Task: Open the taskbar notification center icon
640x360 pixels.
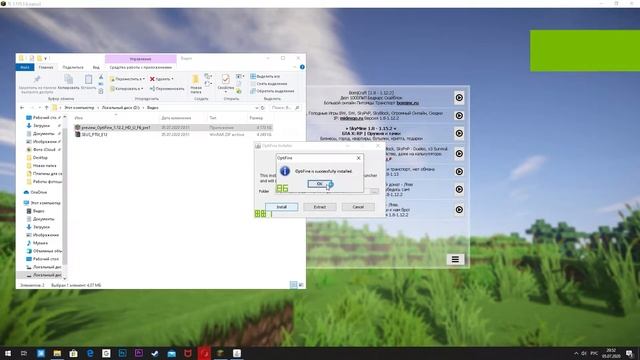Action: pyautogui.click(x=630, y=353)
